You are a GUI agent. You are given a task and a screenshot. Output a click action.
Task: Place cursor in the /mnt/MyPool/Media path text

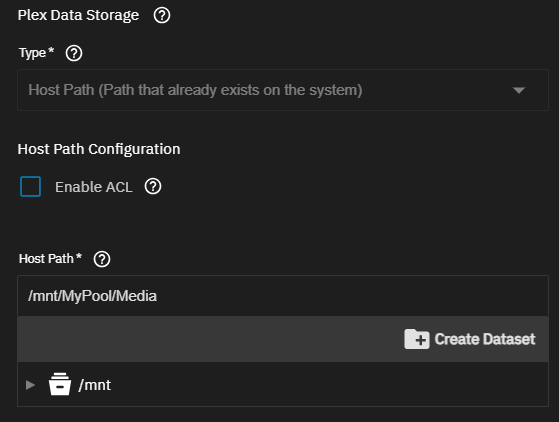(92, 296)
